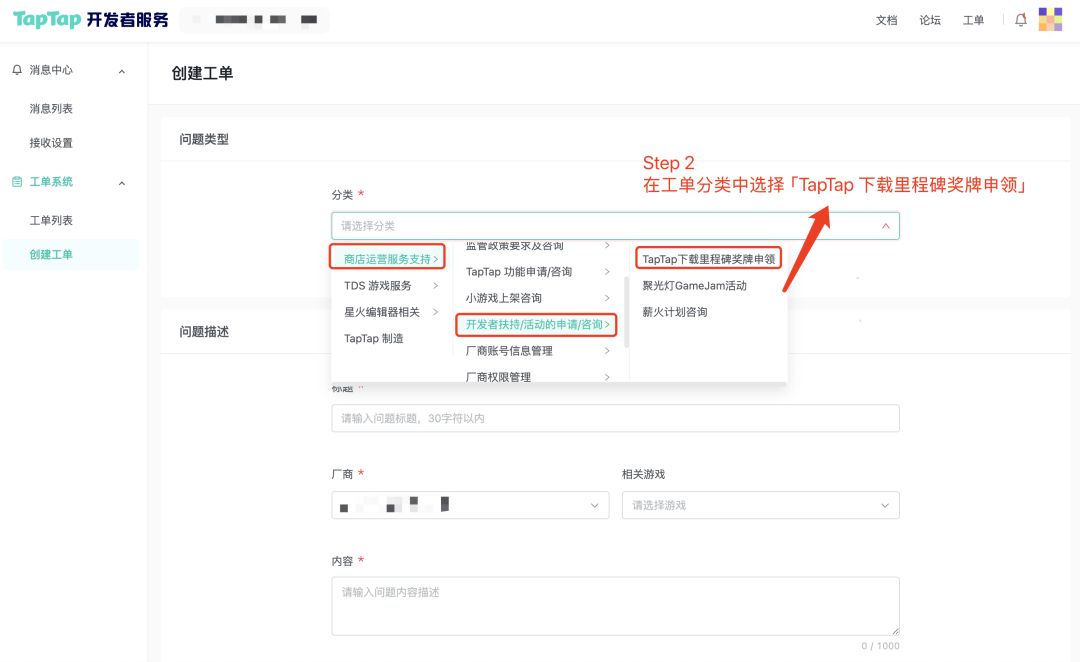Click the 请选择分类 category dropdown field
The height and width of the screenshot is (662, 1080).
[x=615, y=226]
